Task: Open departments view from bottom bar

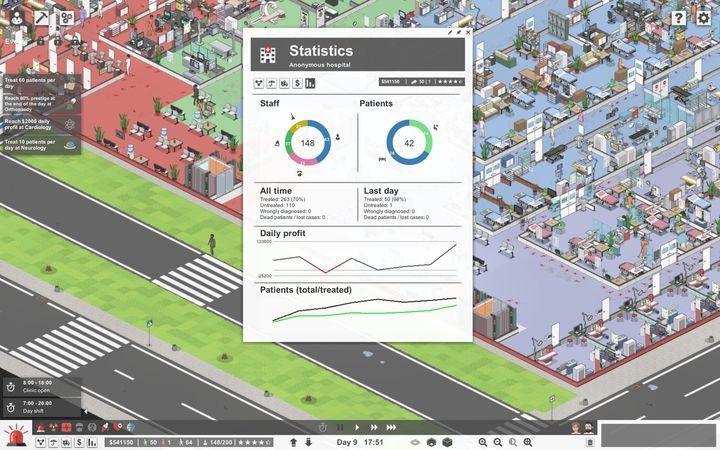Action: (41, 443)
